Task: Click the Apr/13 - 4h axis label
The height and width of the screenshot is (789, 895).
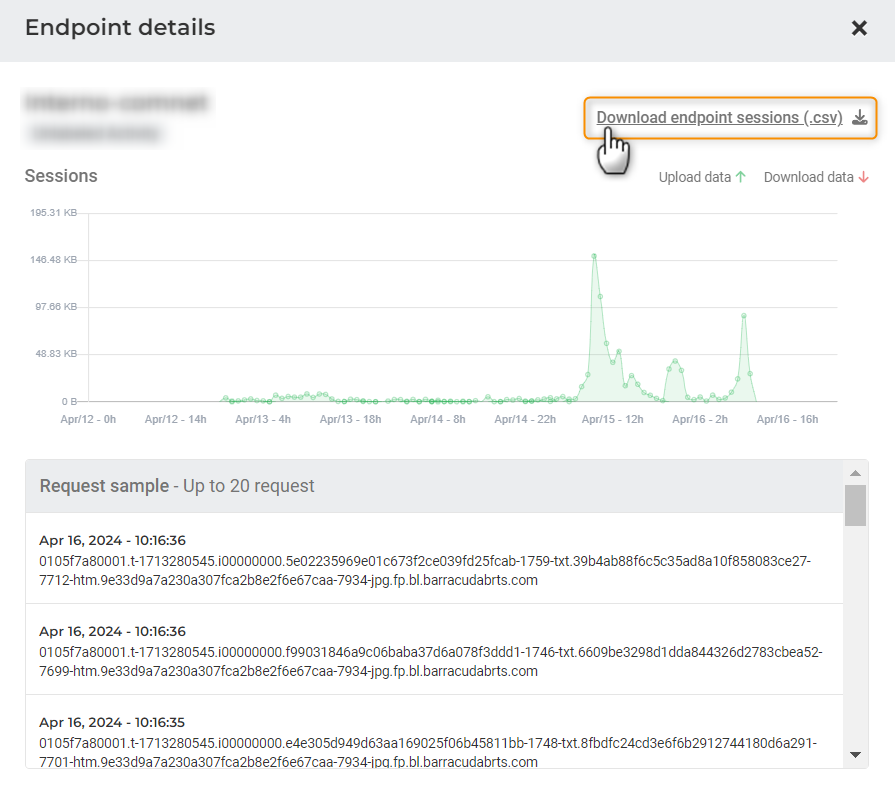Action: coord(263,419)
